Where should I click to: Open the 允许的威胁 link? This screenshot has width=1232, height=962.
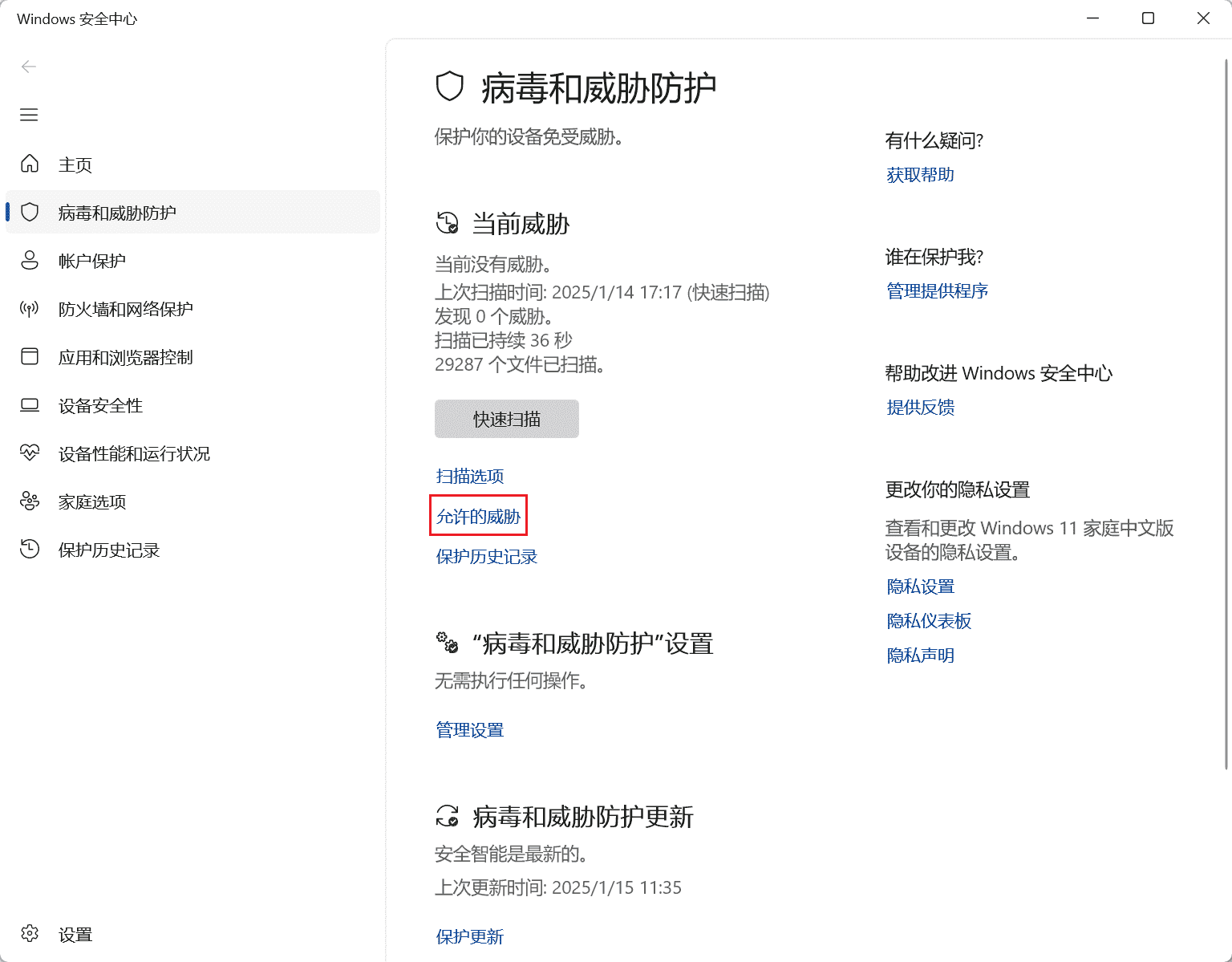[x=478, y=517]
